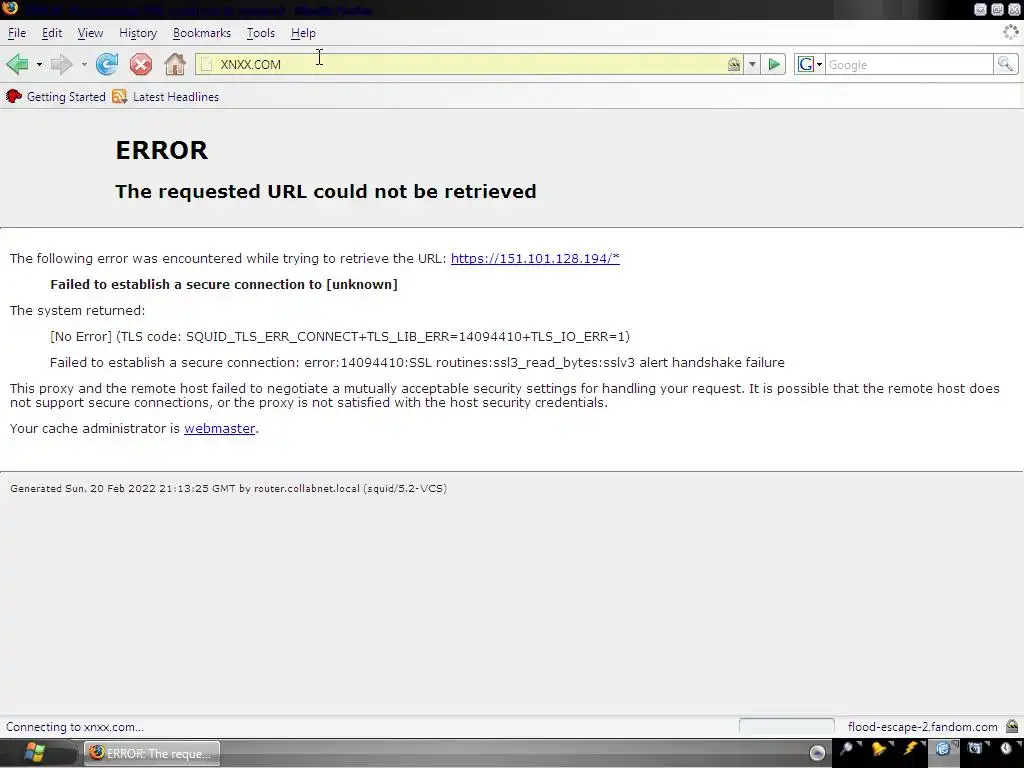Open the Forward history dropdown arrow

coord(84,65)
